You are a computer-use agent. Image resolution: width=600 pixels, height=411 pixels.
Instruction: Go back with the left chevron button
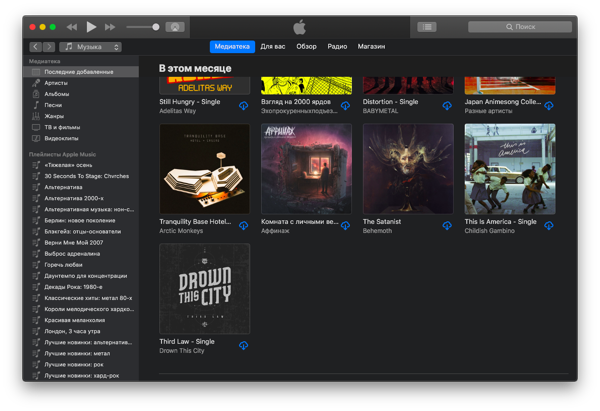click(36, 47)
